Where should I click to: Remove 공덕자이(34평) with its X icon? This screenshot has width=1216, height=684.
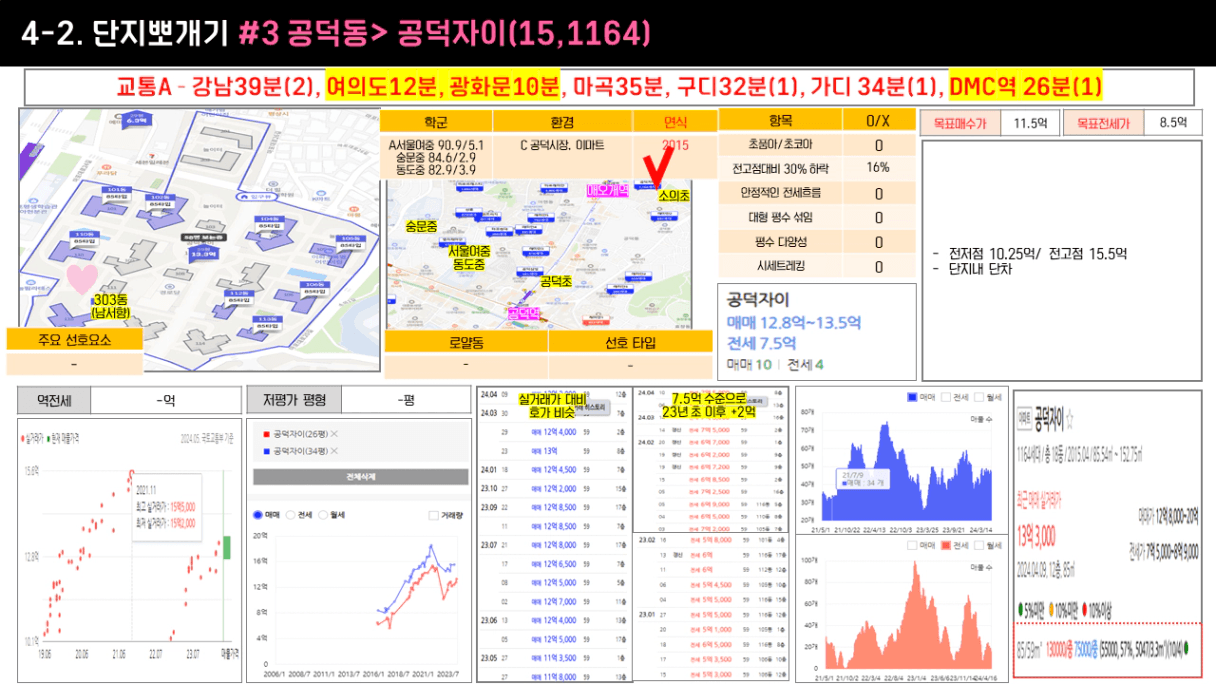(x=334, y=451)
